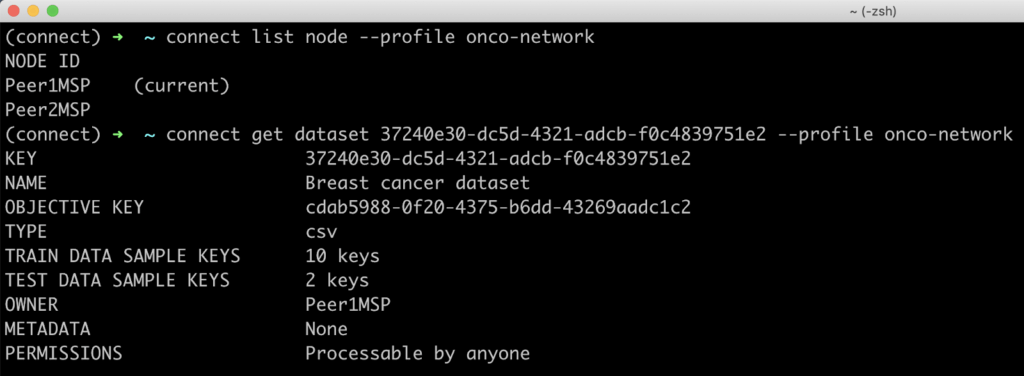
Task: Click the OBJECTIVE KEY value cdab5988 UUID
Action: tap(498, 208)
